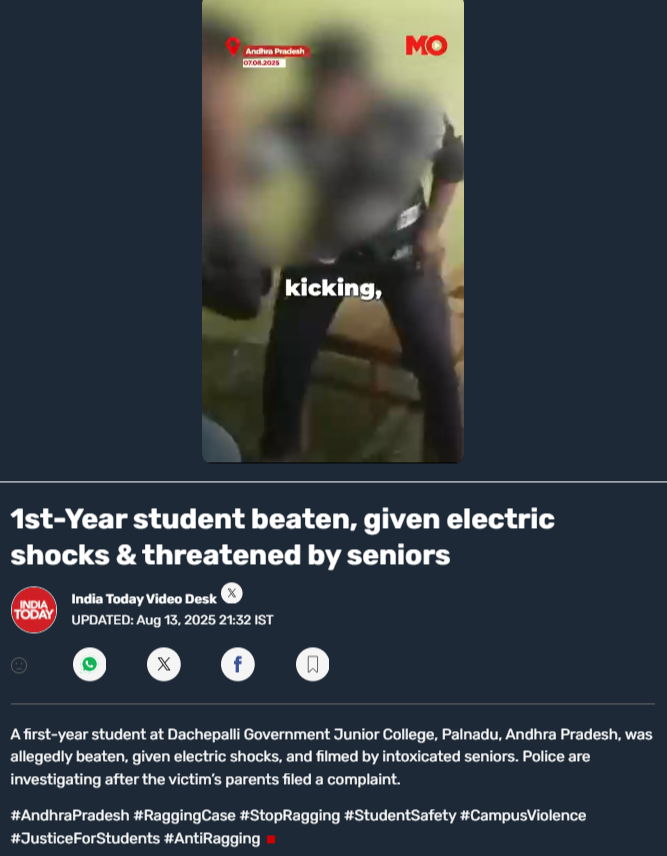Open the #CampusViolence hashtag
Viewport: 667px width, 856px height.
pos(523,816)
